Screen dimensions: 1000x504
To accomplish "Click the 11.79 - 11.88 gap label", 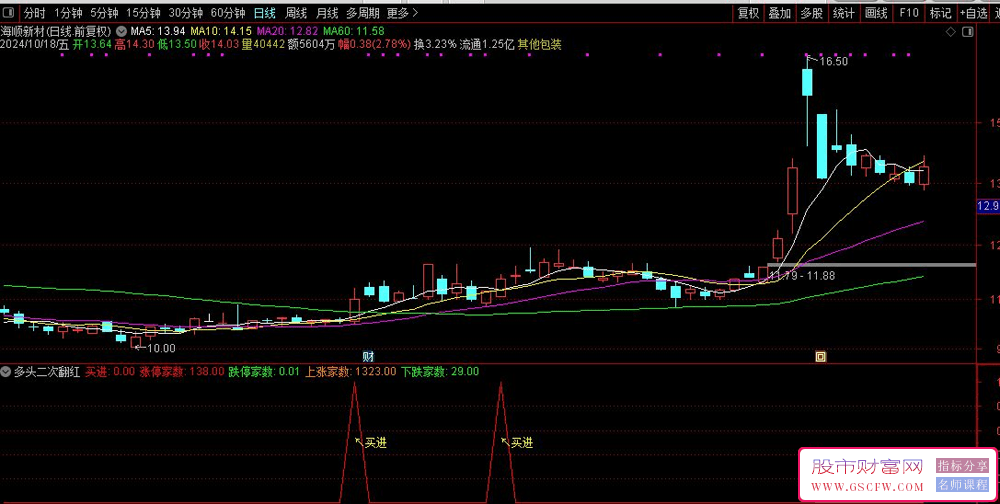I will pos(802,276).
